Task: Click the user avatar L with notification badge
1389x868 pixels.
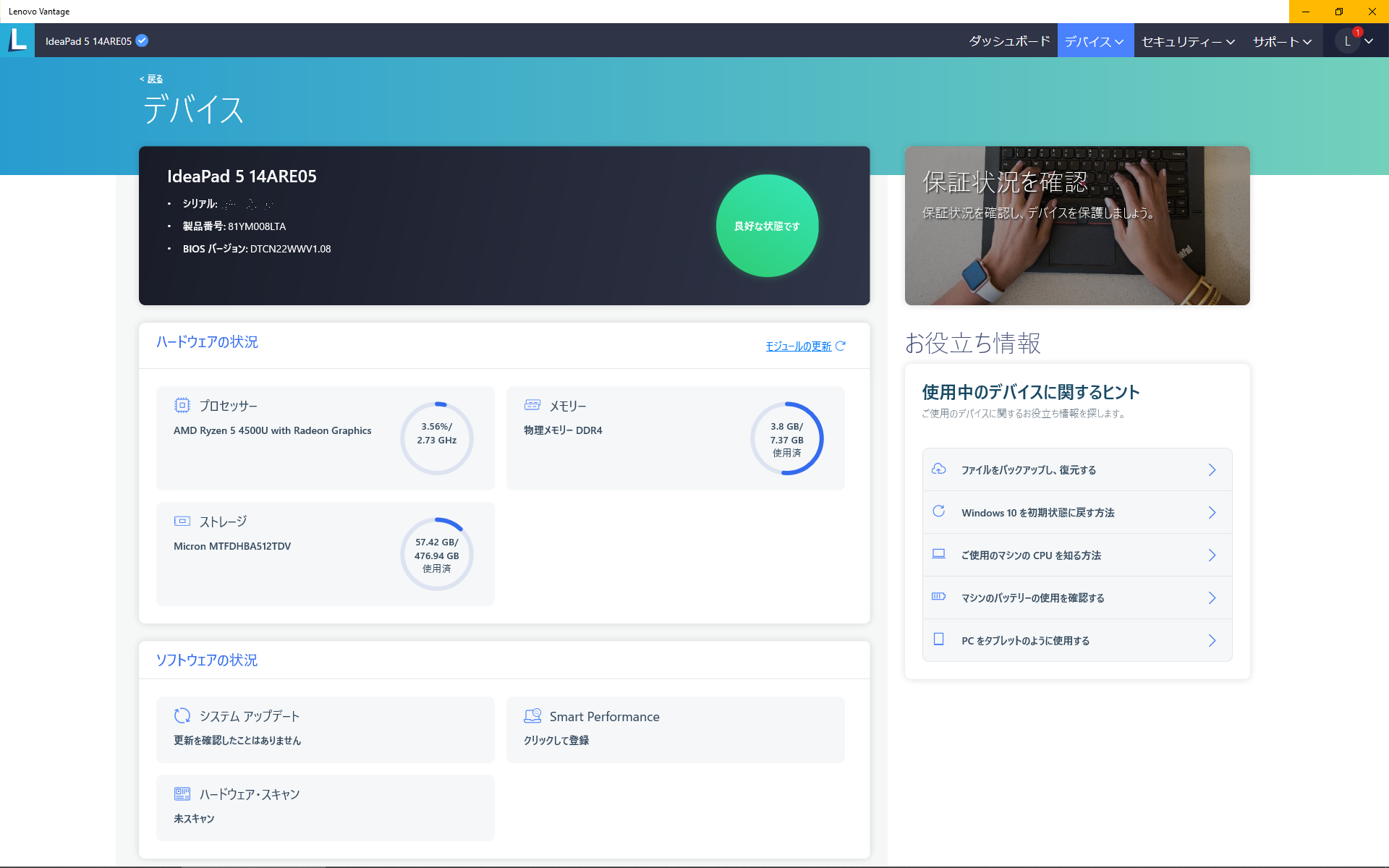Action: pyautogui.click(x=1348, y=41)
